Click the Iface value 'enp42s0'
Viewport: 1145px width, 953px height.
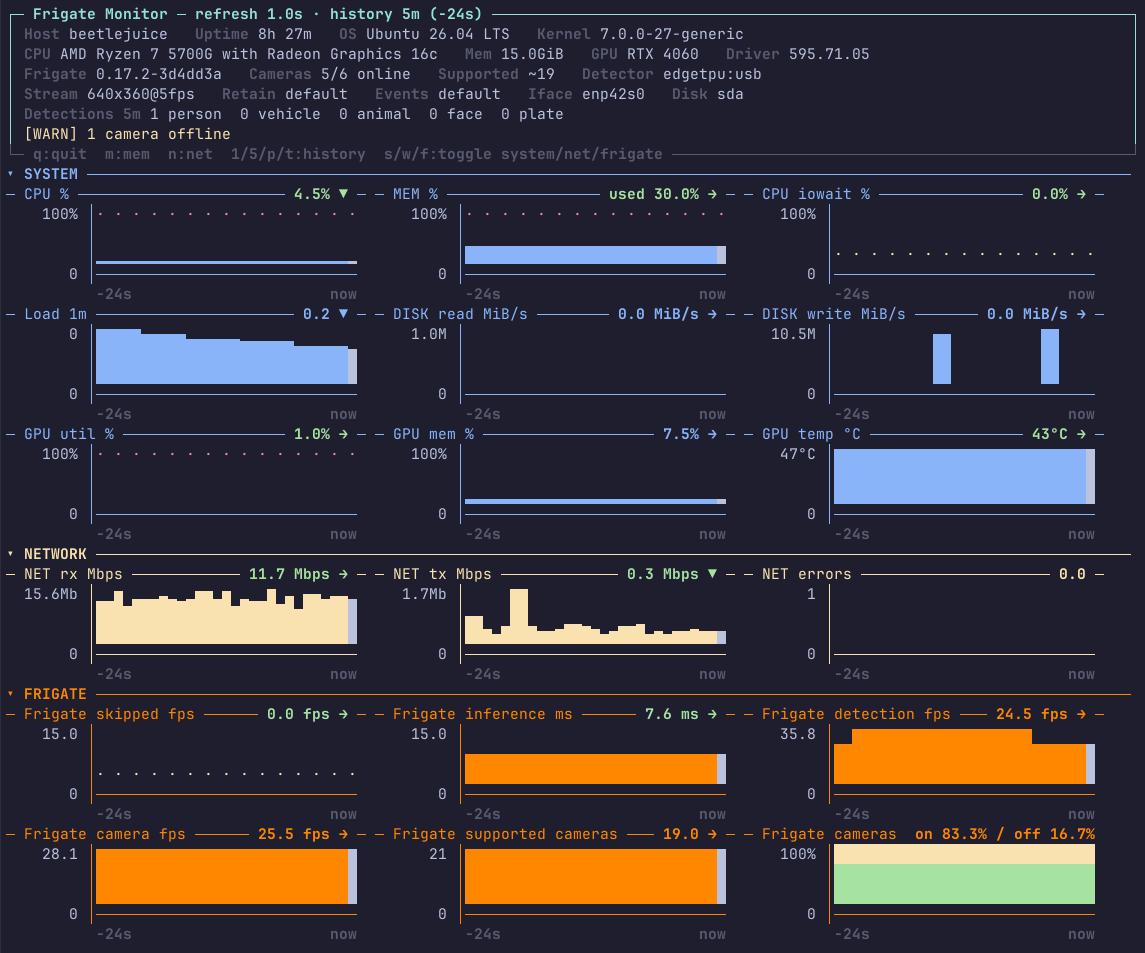pyautogui.click(x=613, y=93)
